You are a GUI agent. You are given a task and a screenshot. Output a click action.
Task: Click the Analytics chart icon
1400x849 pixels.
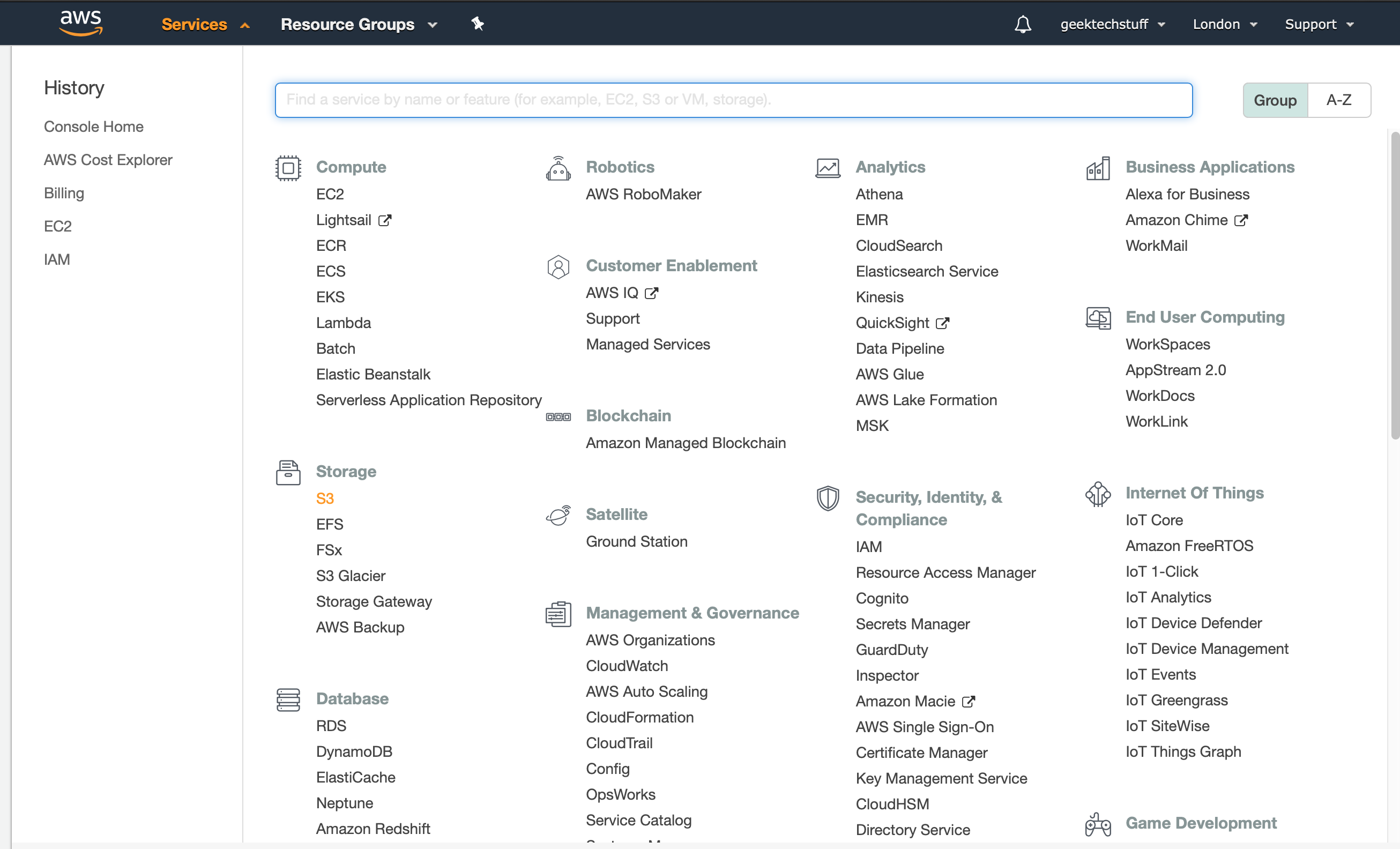(828, 168)
